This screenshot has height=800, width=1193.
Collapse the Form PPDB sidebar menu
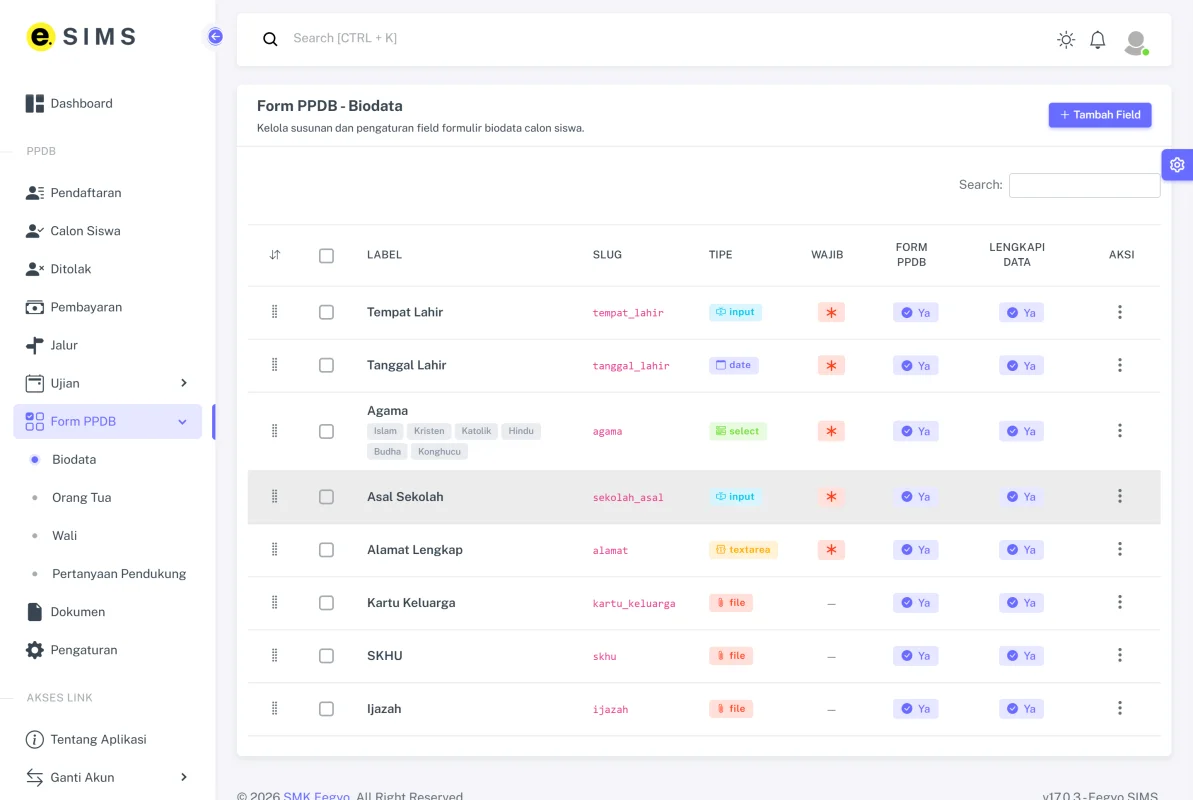[107, 422]
